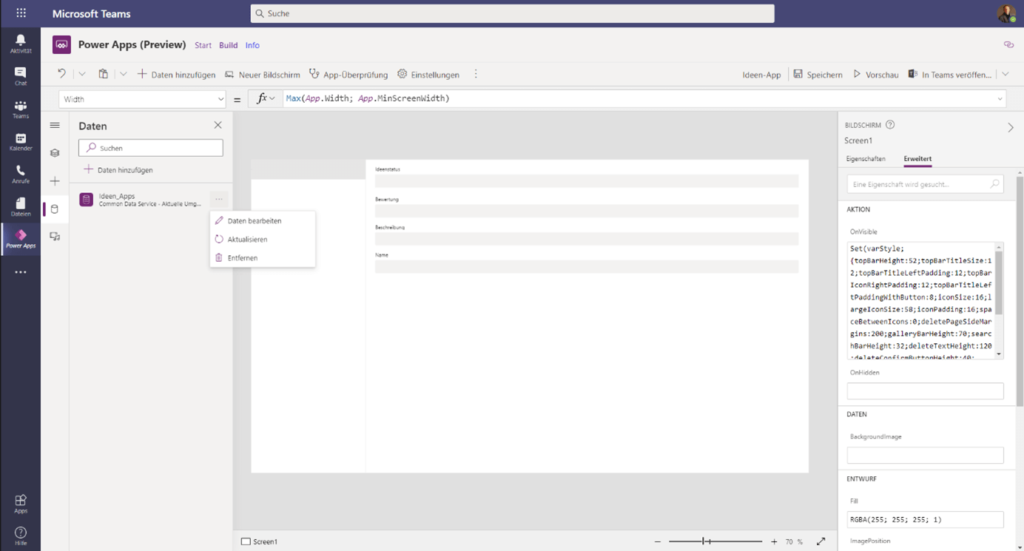Image resolution: width=1024 pixels, height=551 pixels.
Task: Run App-Überprüfung
Action: pyautogui.click(x=349, y=74)
